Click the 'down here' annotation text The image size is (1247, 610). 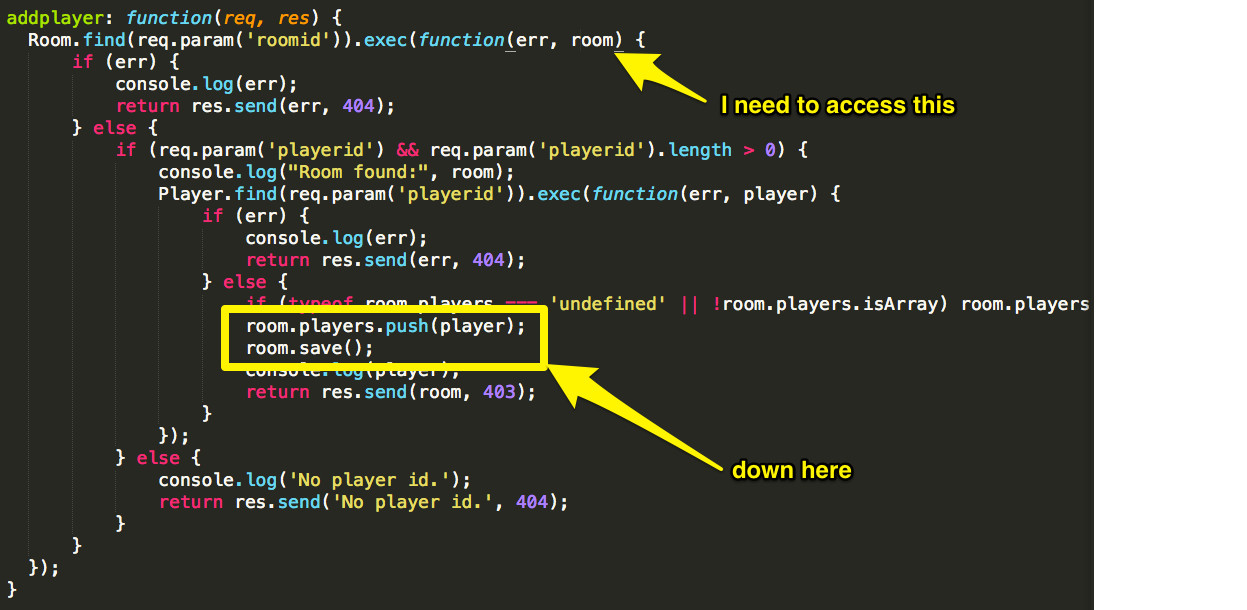791,470
